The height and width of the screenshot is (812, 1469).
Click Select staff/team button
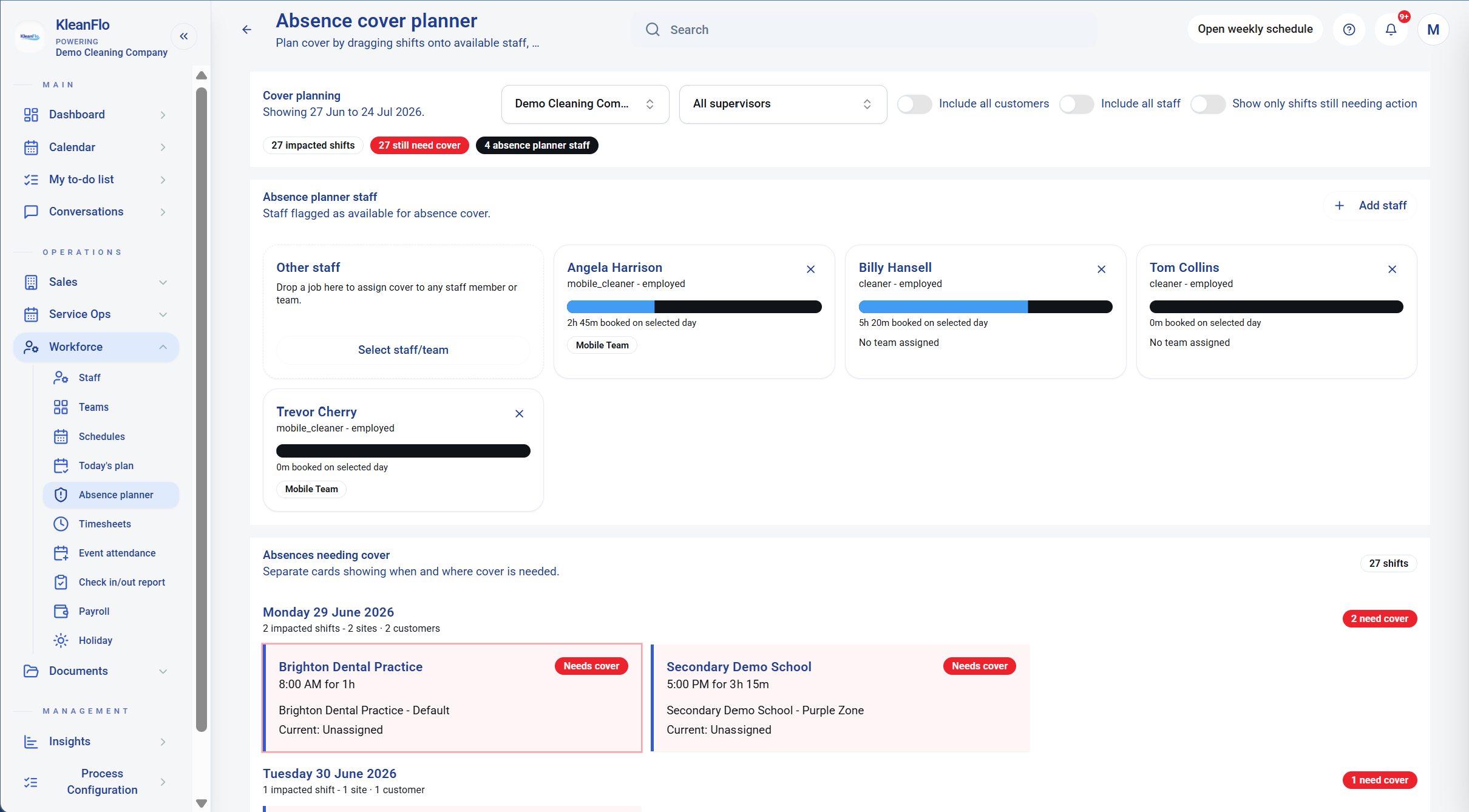(x=403, y=350)
